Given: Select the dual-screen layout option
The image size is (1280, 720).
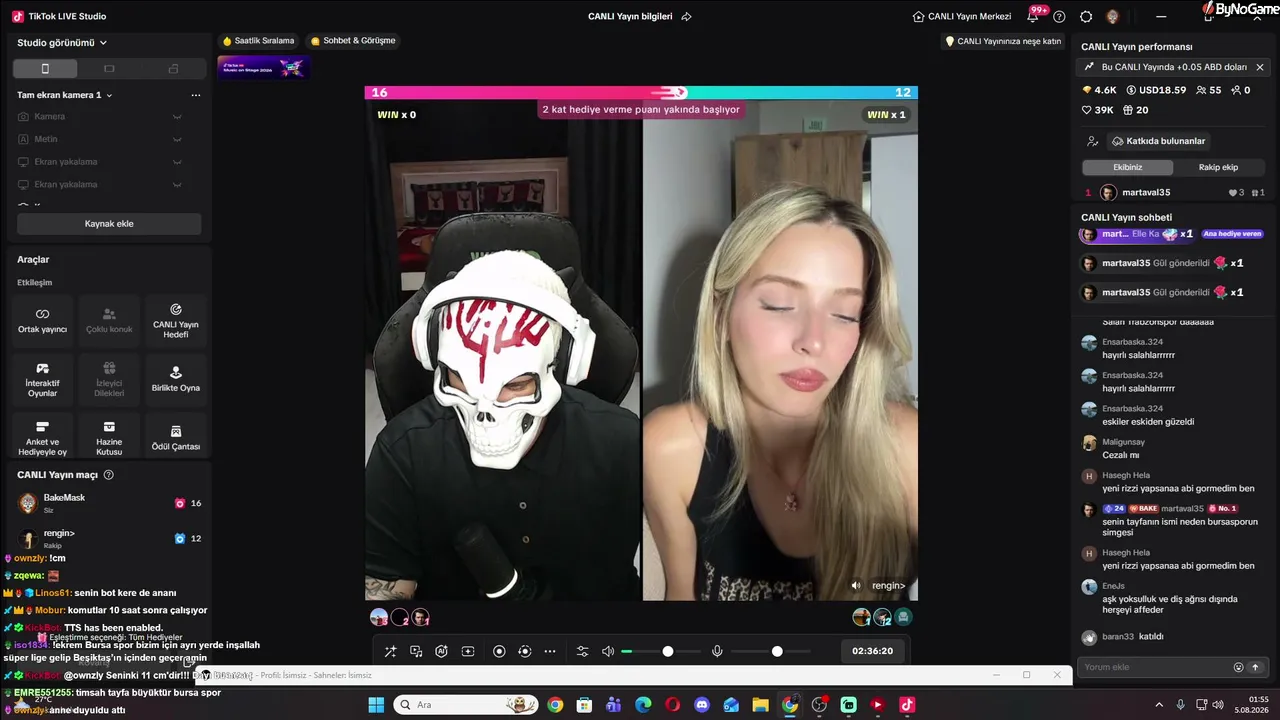Looking at the screenshot, I should pyautogui.click(x=173, y=69).
